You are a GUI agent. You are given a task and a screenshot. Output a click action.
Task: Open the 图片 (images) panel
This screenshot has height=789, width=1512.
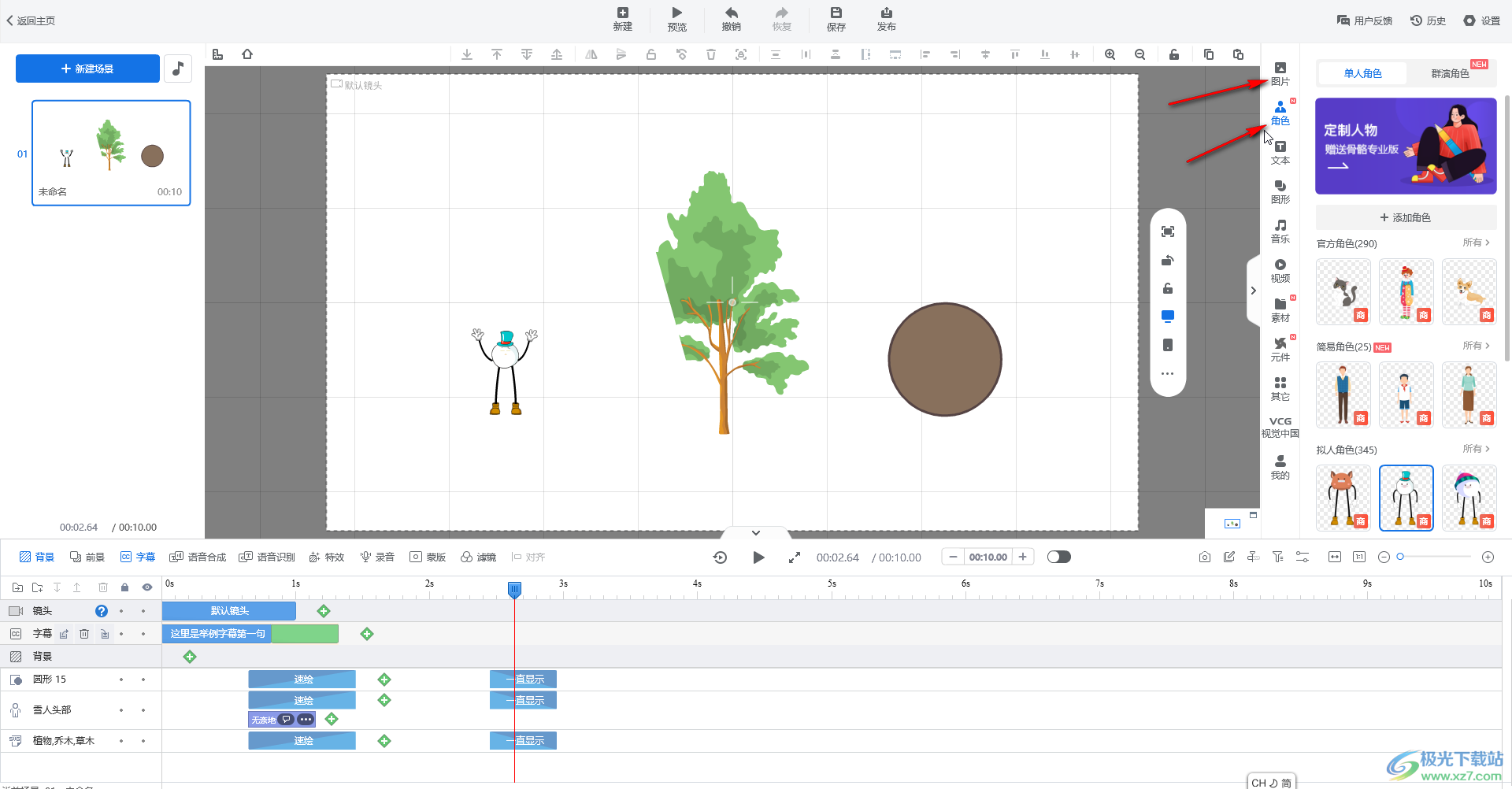tap(1280, 74)
